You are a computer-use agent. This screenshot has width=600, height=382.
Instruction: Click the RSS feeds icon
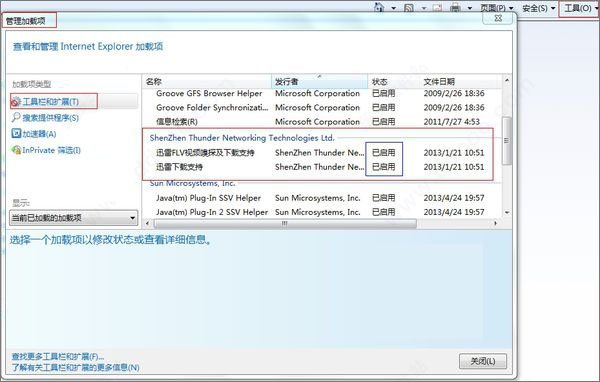(409, 8)
